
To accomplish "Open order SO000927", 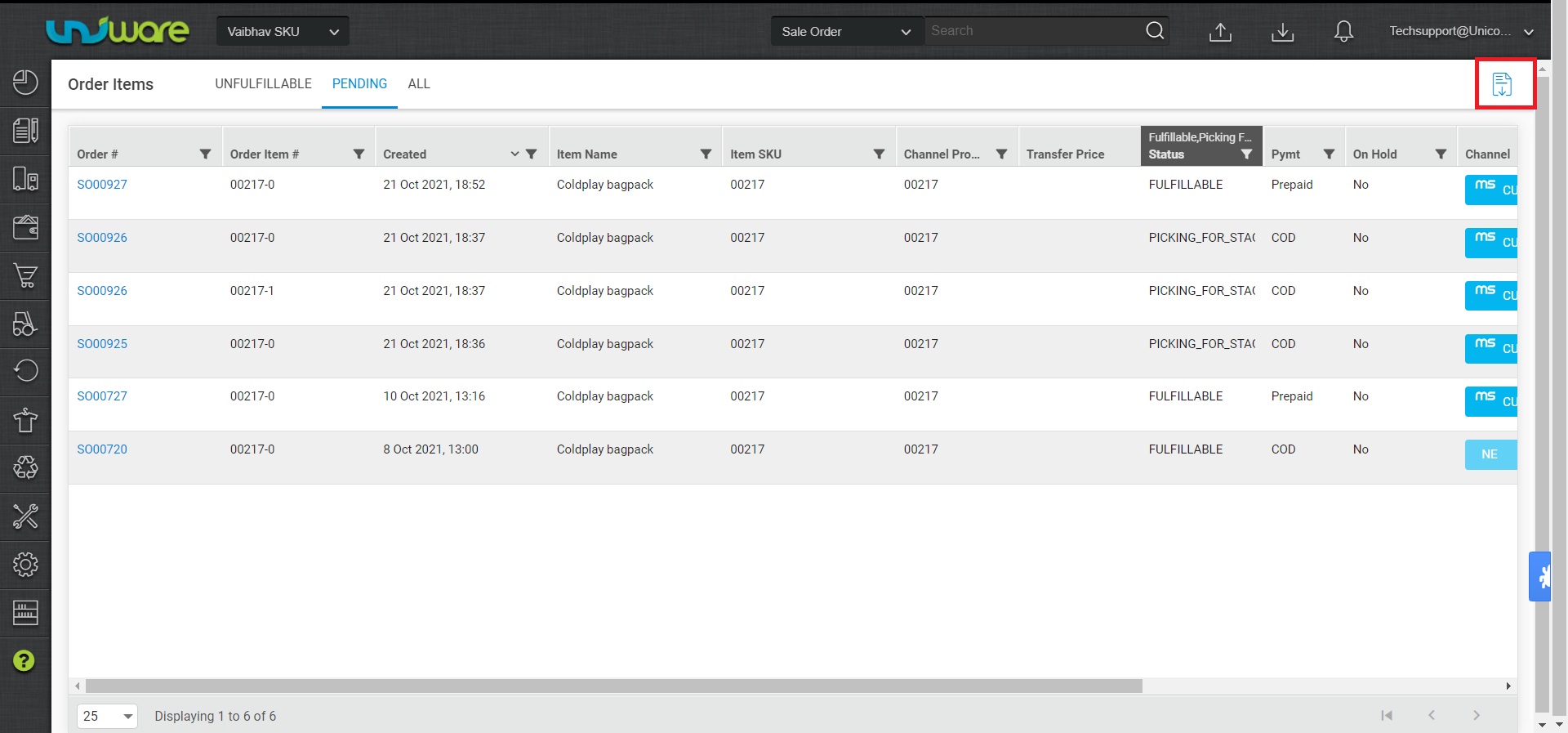I will [x=102, y=185].
